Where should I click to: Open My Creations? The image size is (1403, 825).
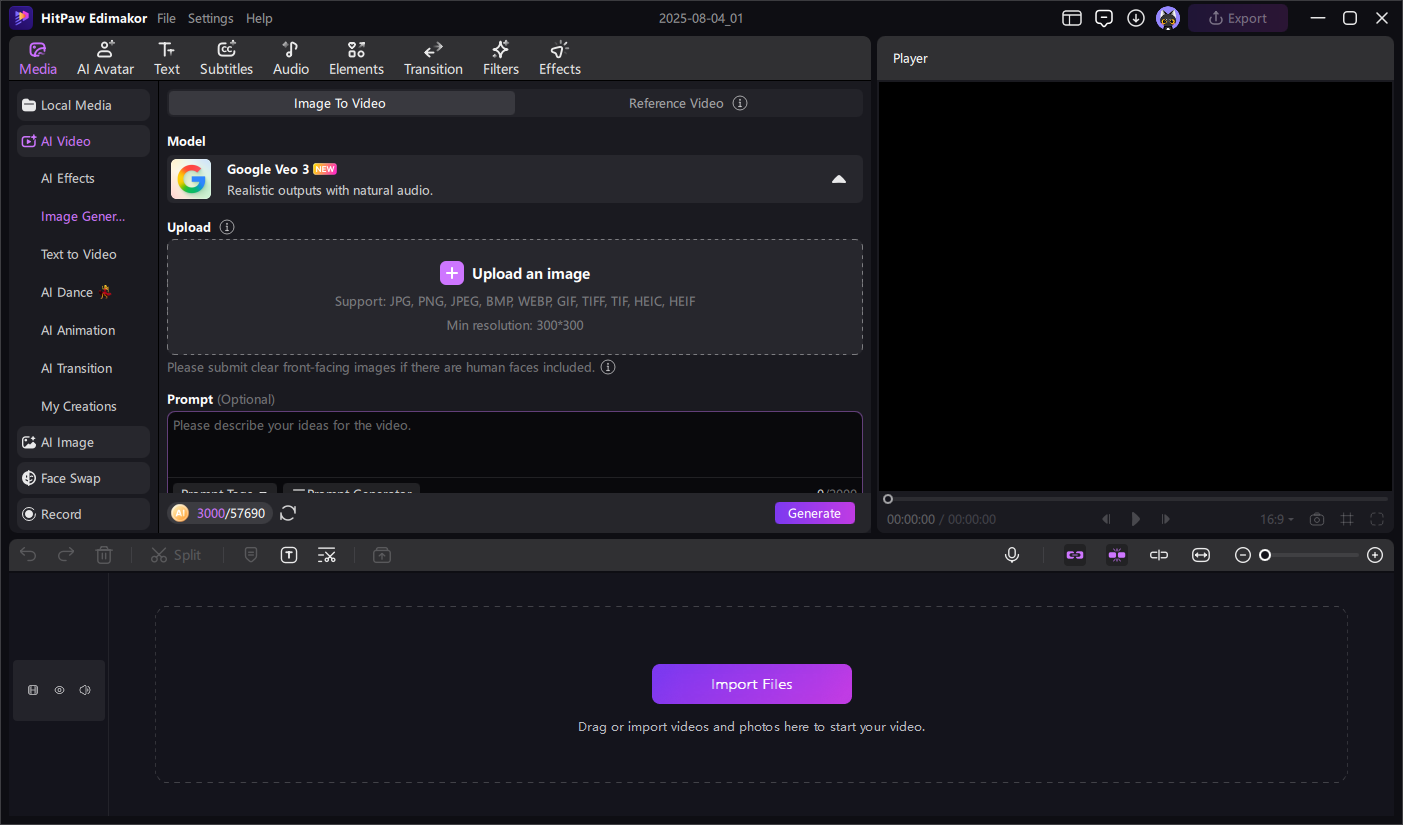pos(79,406)
